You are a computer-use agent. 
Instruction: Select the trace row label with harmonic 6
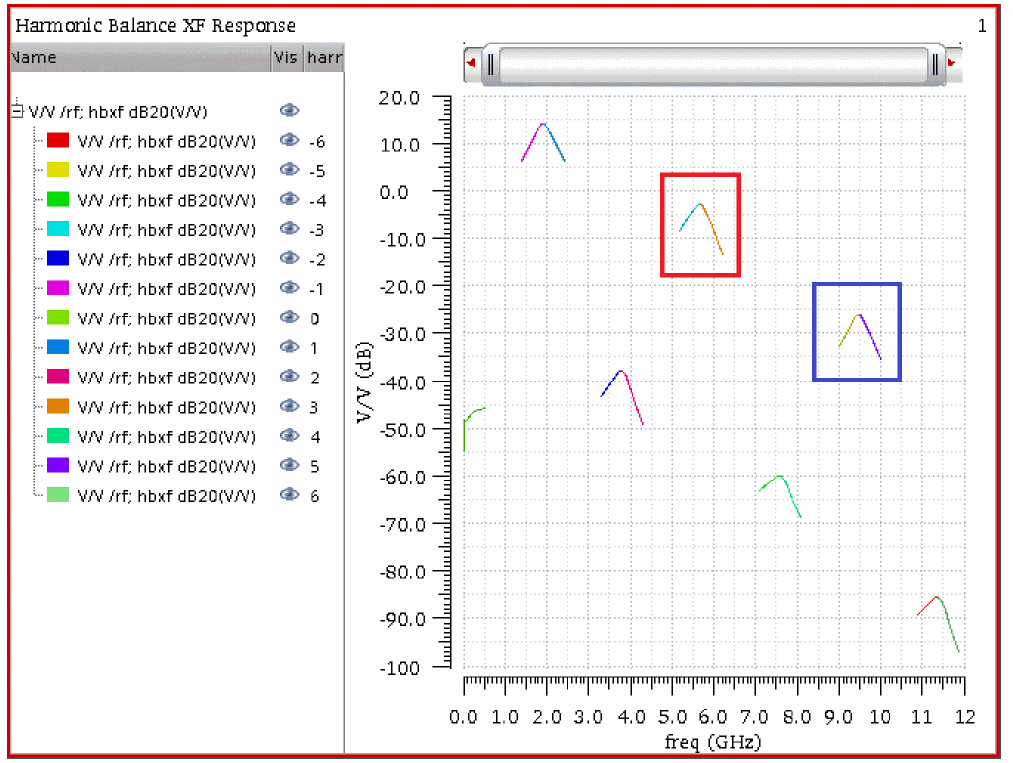pyautogui.click(x=167, y=496)
